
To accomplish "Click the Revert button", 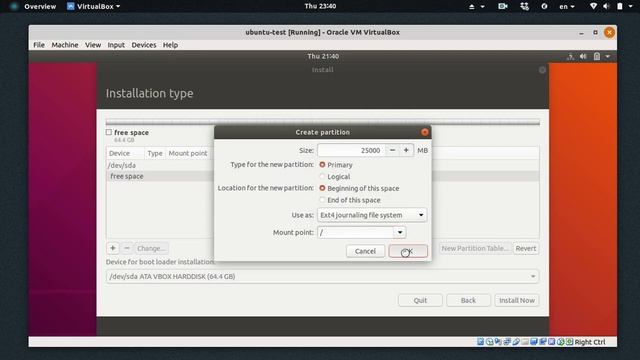I will pyautogui.click(x=526, y=248).
